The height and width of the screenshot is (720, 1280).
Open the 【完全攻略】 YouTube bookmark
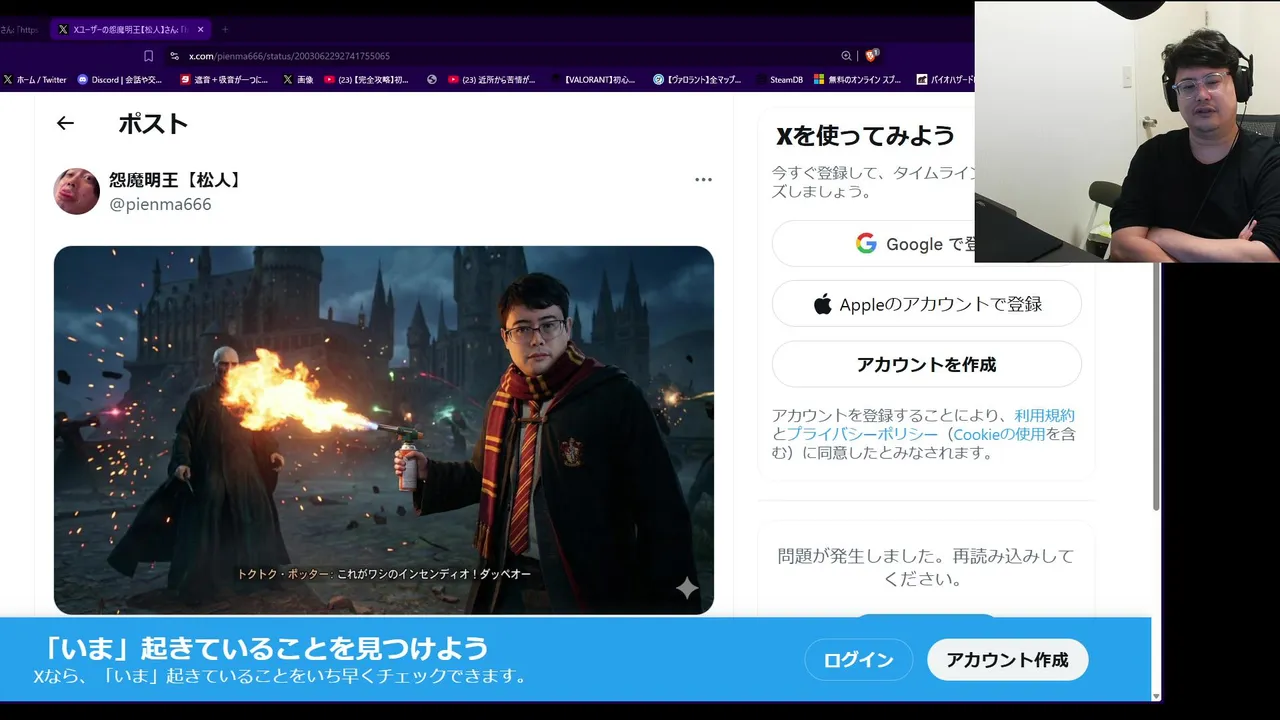tap(366, 80)
